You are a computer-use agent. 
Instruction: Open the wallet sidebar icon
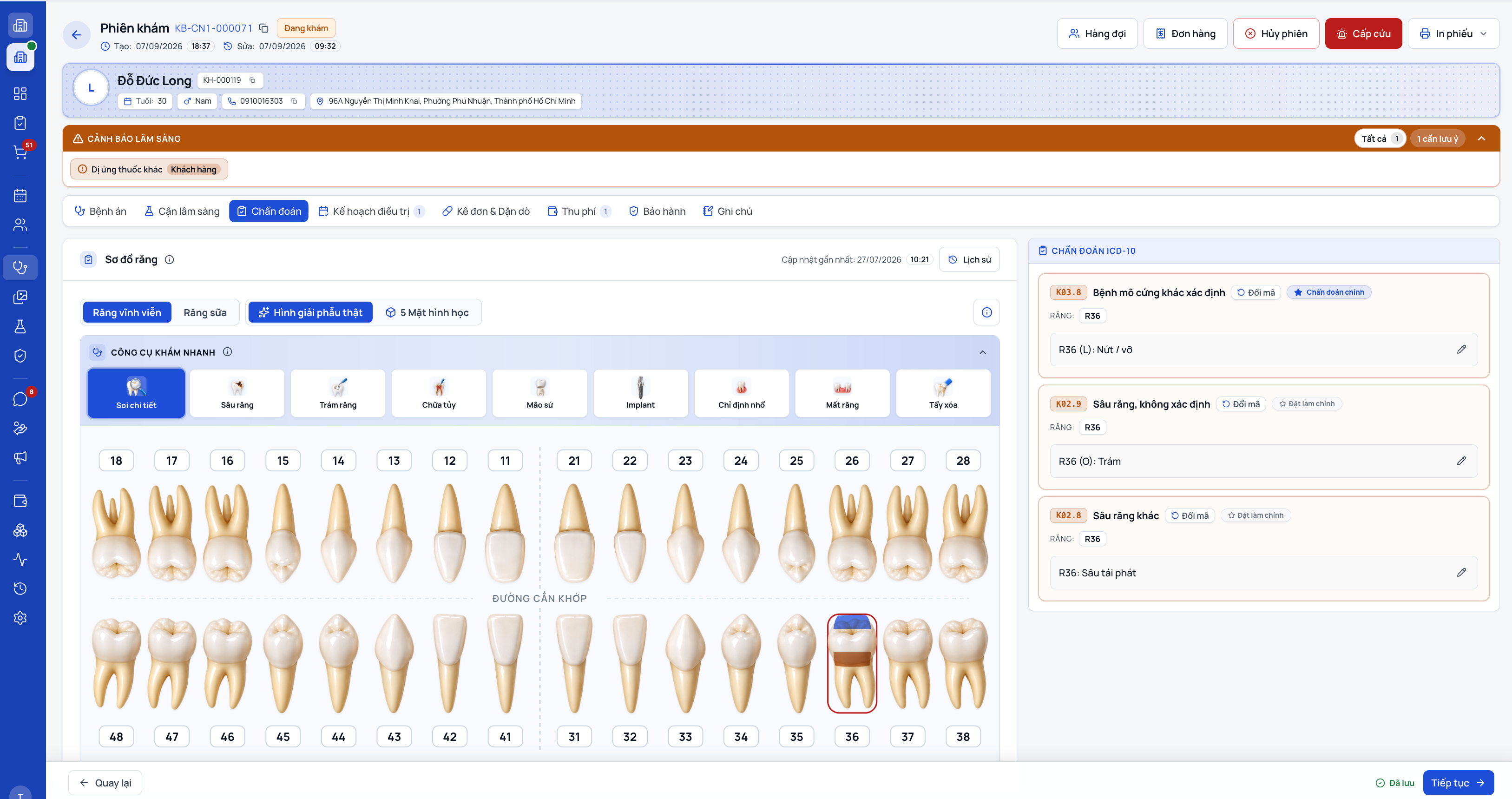click(20, 501)
